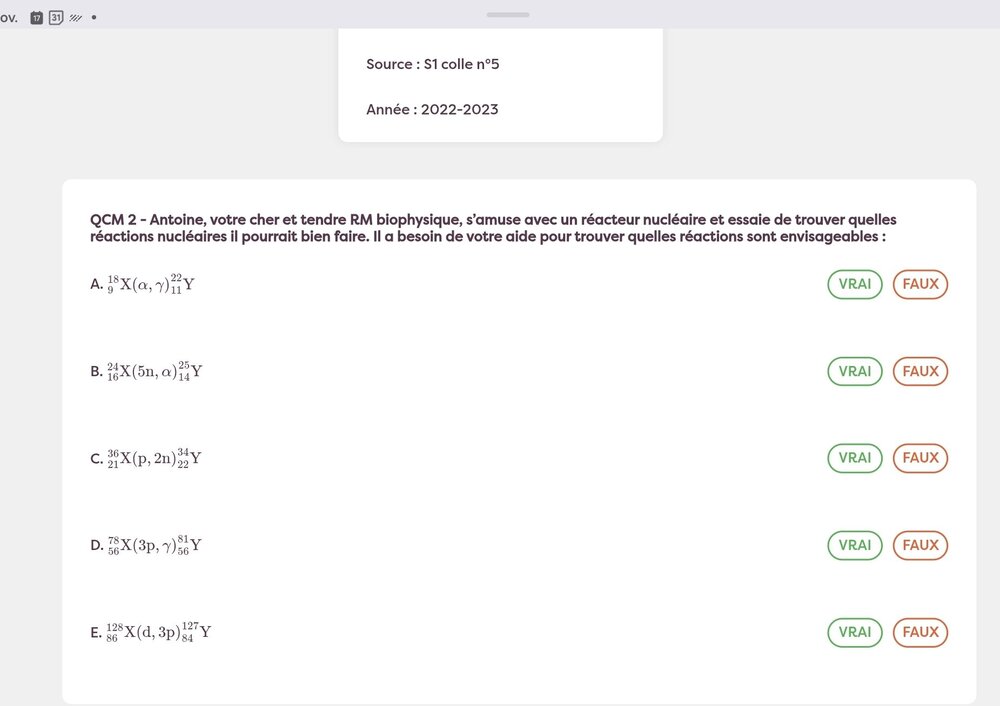The width and height of the screenshot is (1000, 706).
Task: Validate statement E as VRAI
Action: coord(854,632)
